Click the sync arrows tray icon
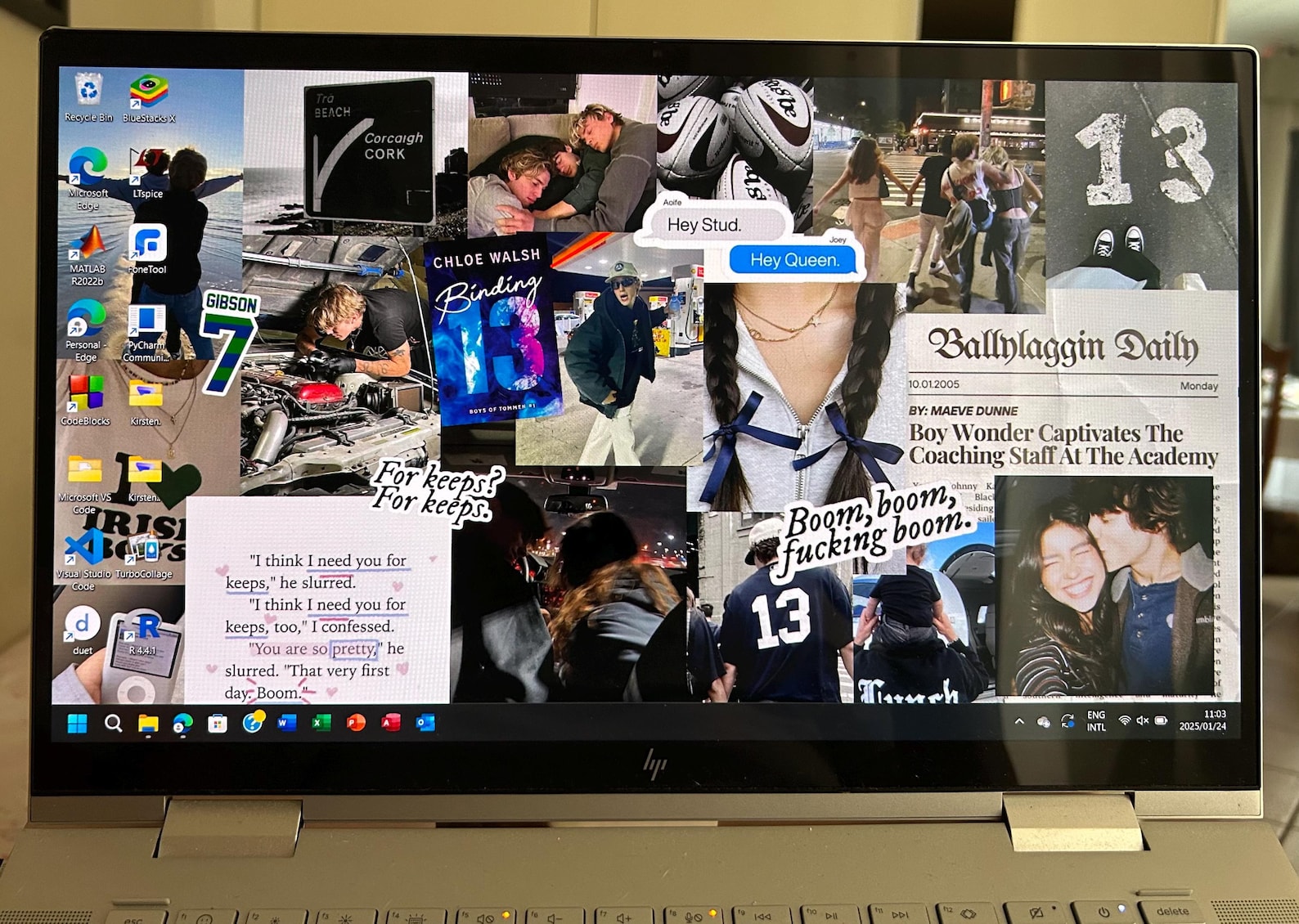 pos(1068,721)
